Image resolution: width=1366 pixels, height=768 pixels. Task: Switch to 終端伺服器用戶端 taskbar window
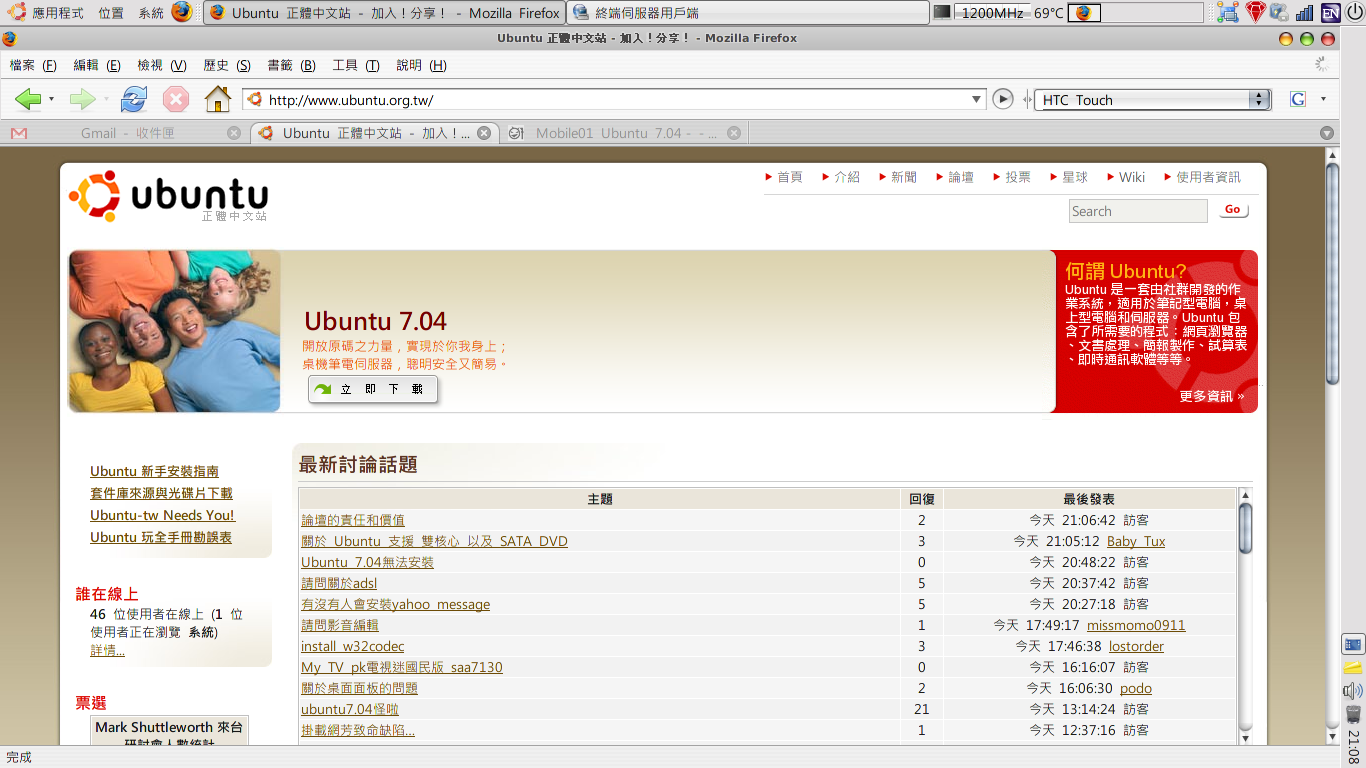[x=747, y=13]
